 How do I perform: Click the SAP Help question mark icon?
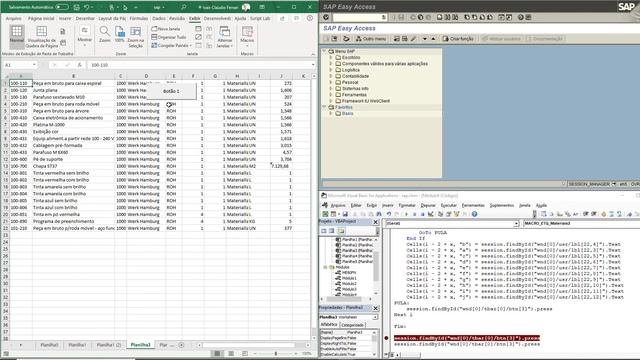coord(520,17)
